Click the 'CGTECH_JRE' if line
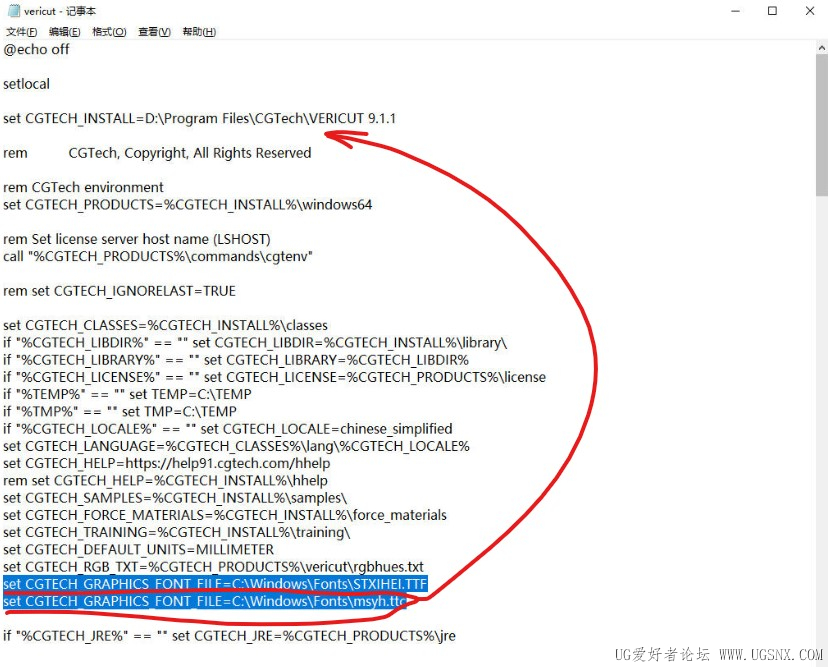Screen dimensions: 828x667 click(x=229, y=636)
